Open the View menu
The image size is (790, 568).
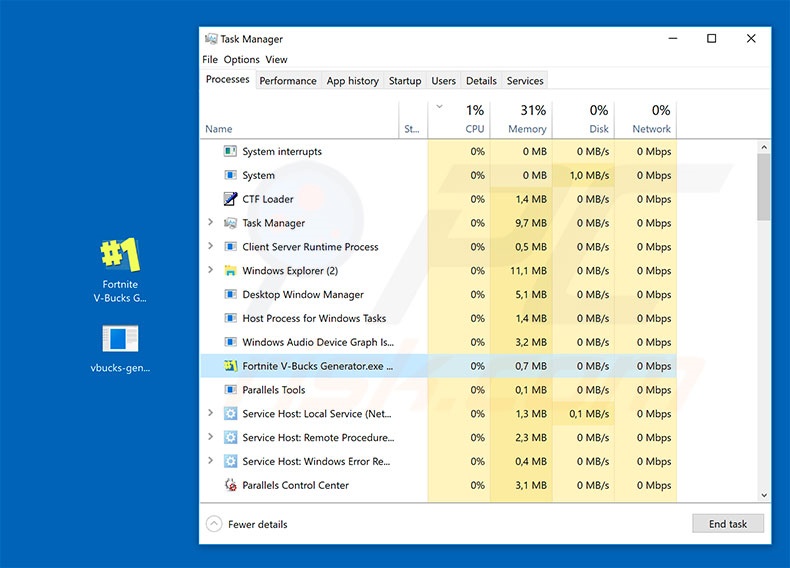click(x=276, y=59)
